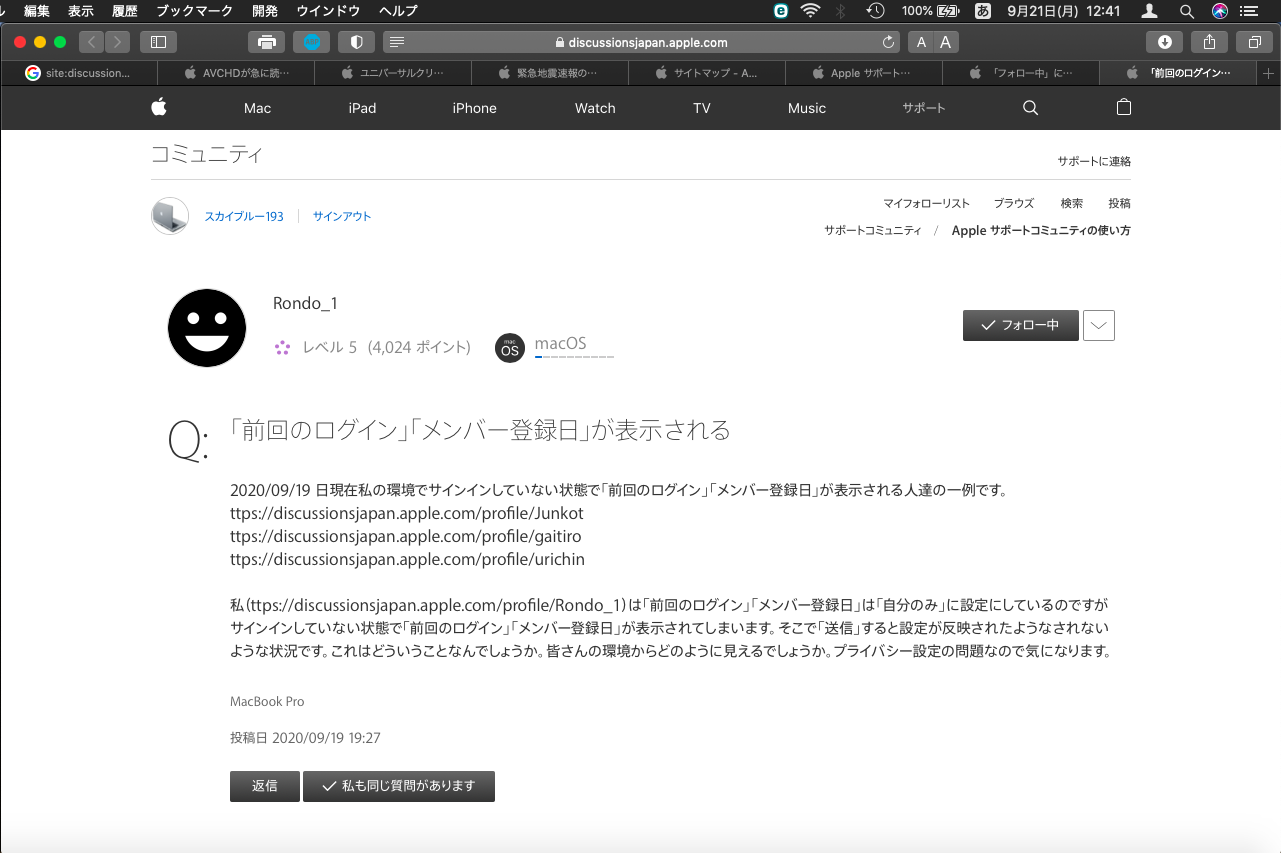Image resolution: width=1281 pixels, height=853 pixels.
Task: Make page text smaller with small A
Action: point(921,42)
